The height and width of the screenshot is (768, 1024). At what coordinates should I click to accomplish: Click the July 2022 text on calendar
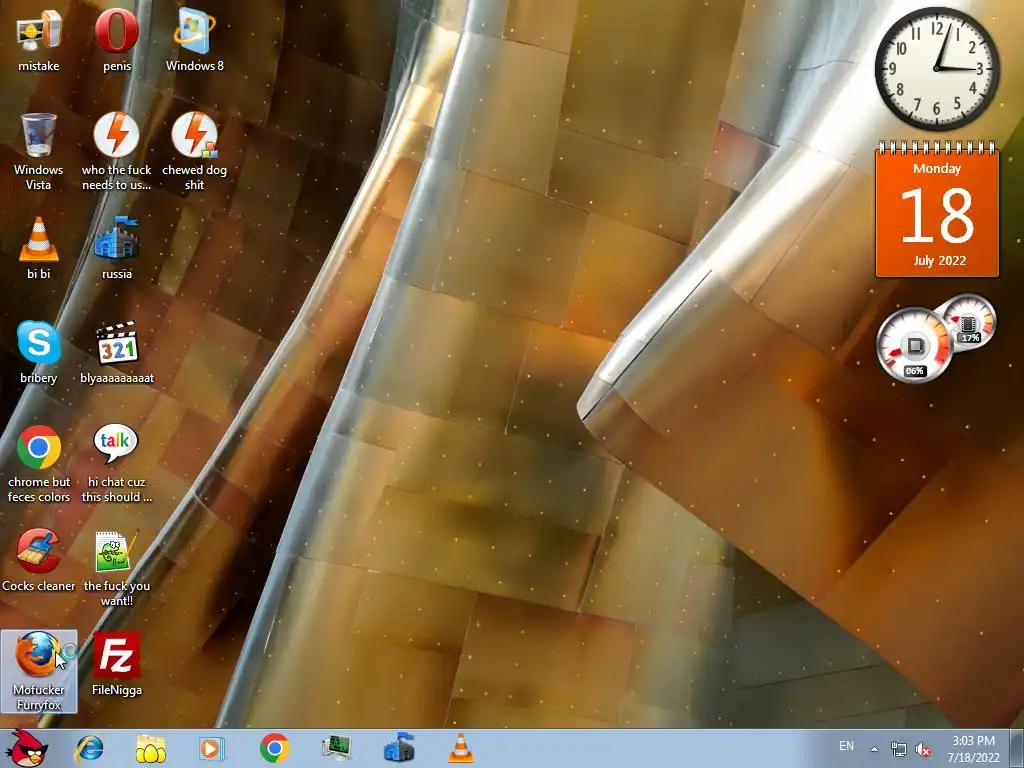[939, 261]
